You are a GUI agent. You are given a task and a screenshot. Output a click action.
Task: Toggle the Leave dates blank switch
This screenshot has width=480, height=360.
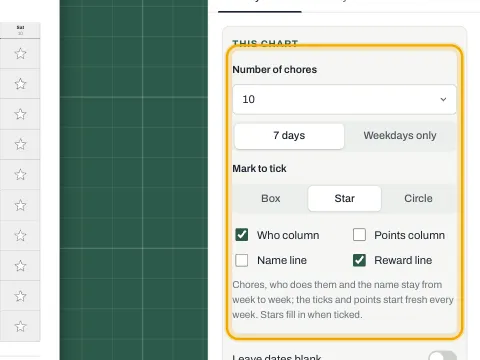(443, 355)
